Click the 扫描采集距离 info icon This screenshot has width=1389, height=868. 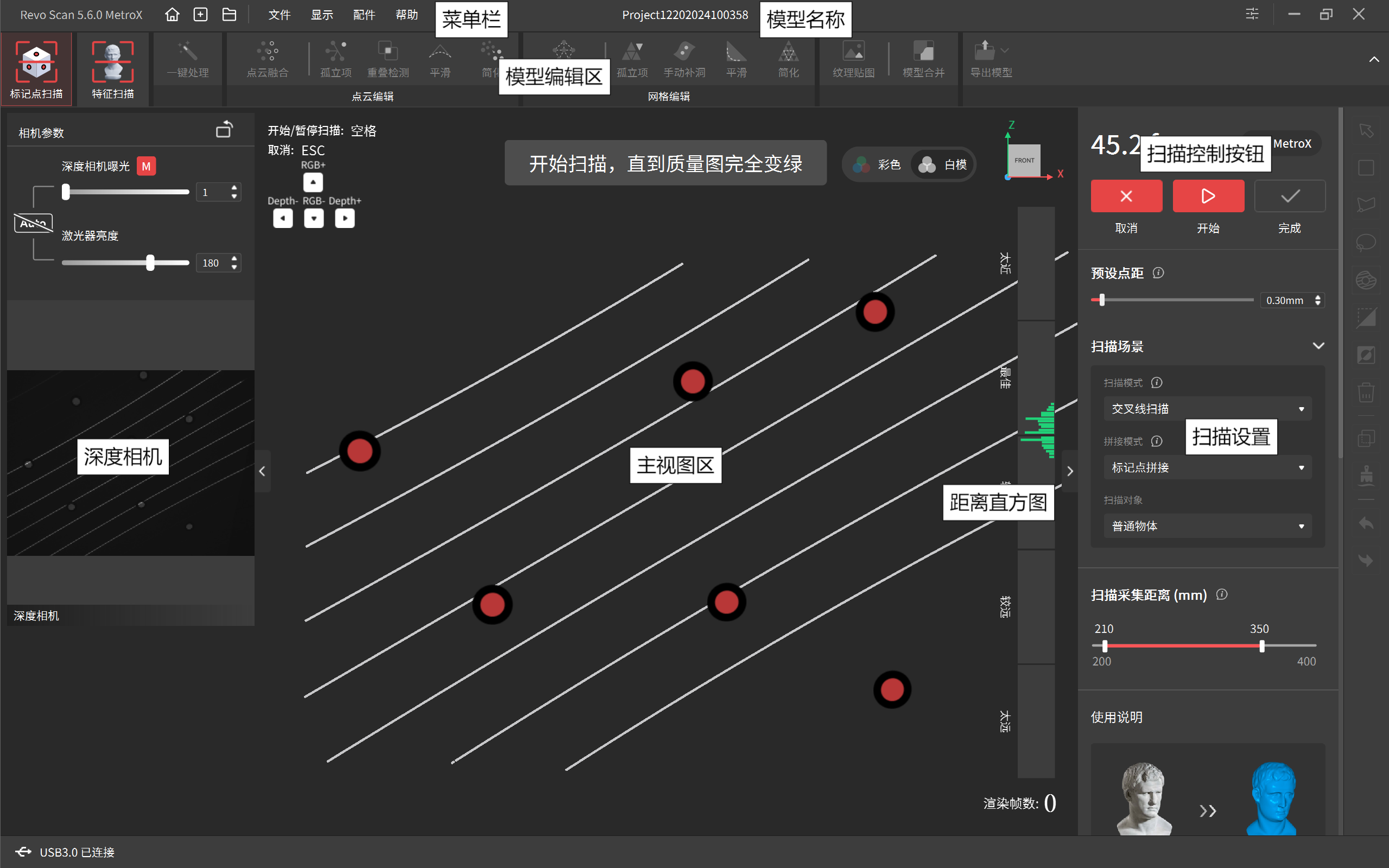click(x=1221, y=594)
